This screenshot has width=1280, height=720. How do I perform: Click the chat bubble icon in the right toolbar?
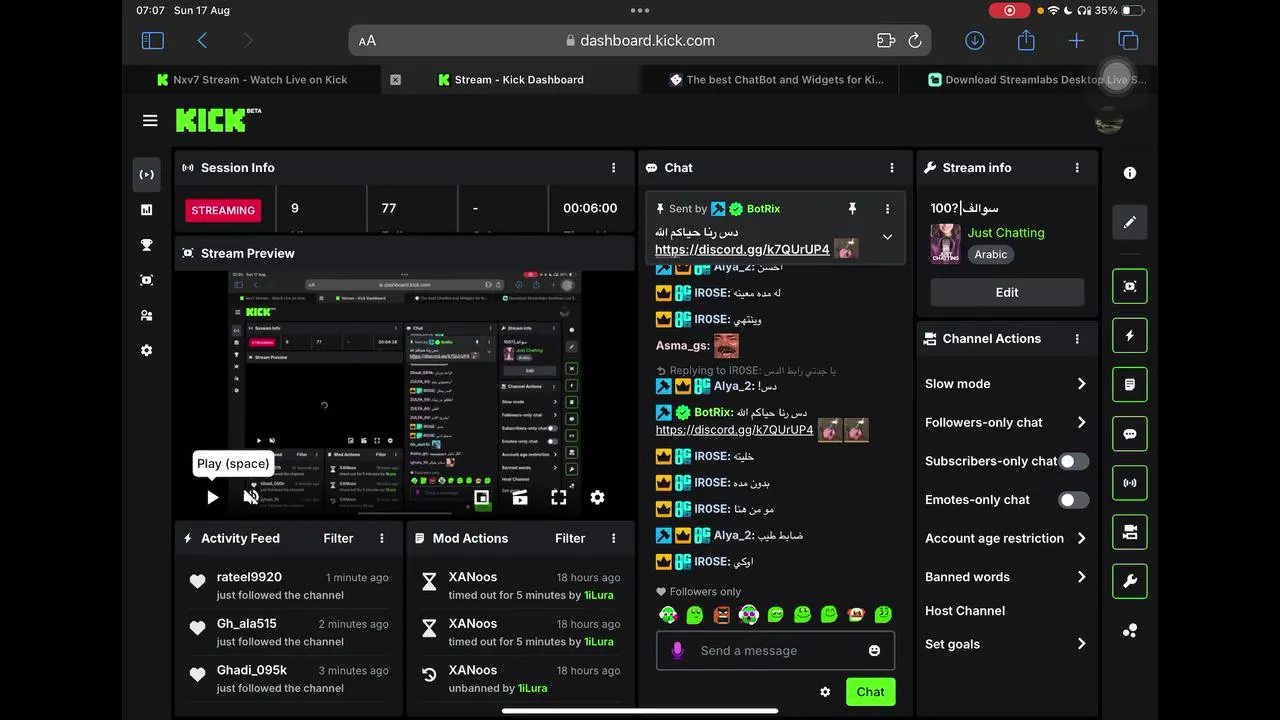1130,434
